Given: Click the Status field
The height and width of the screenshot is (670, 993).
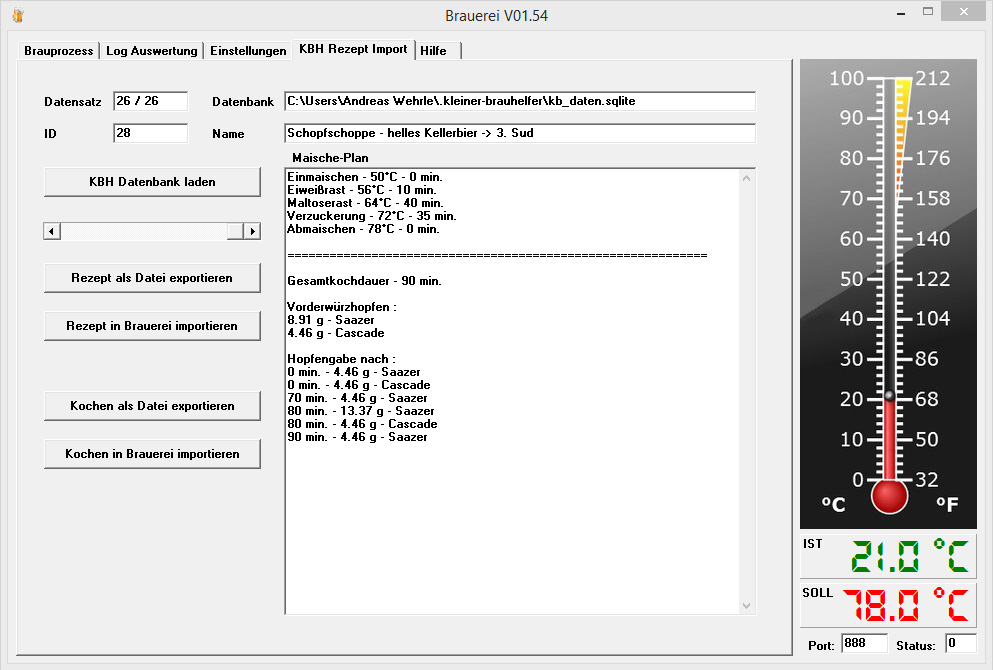Looking at the screenshot, I should pos(960,644).
